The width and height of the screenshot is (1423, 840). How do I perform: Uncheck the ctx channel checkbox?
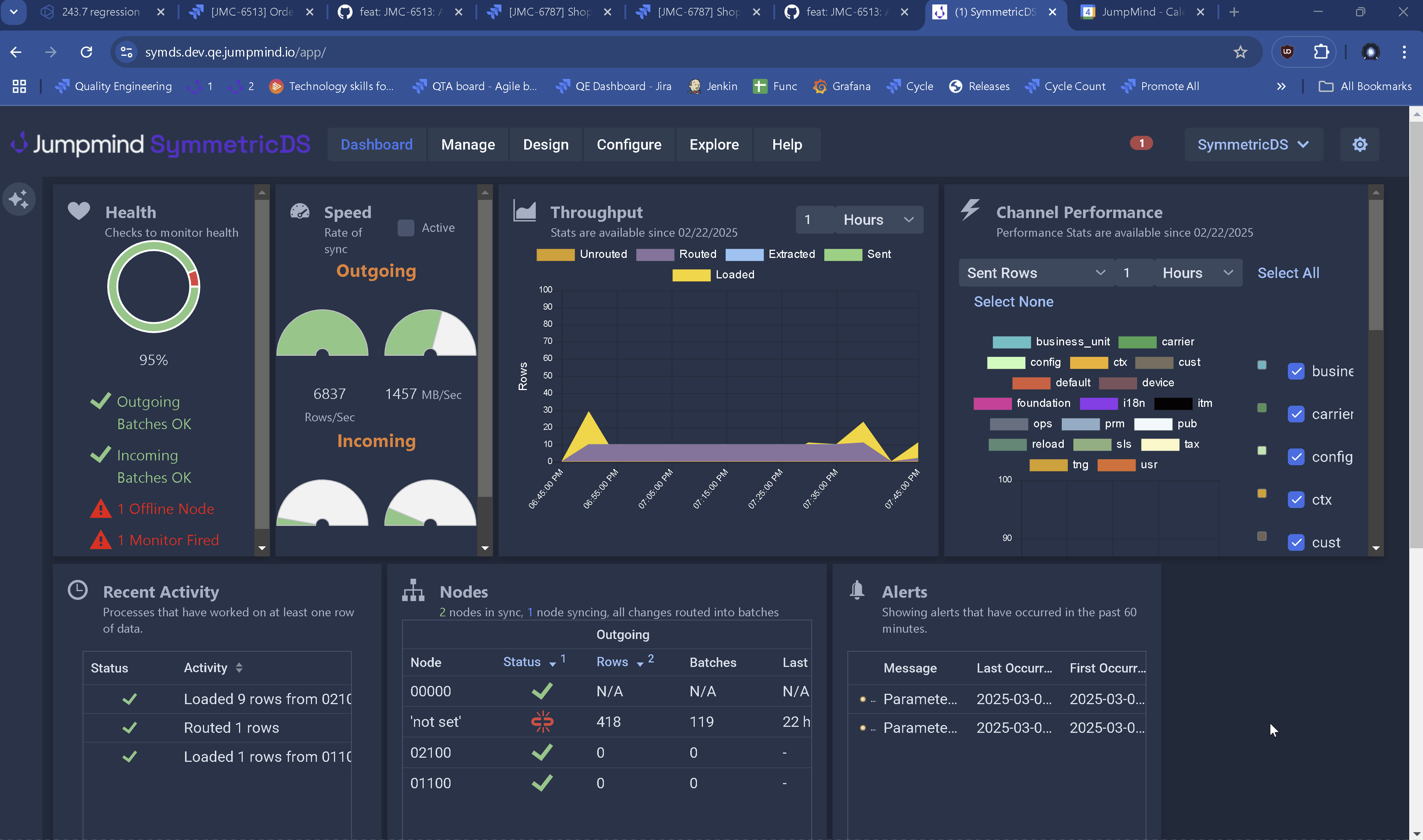pos(1296,499)
